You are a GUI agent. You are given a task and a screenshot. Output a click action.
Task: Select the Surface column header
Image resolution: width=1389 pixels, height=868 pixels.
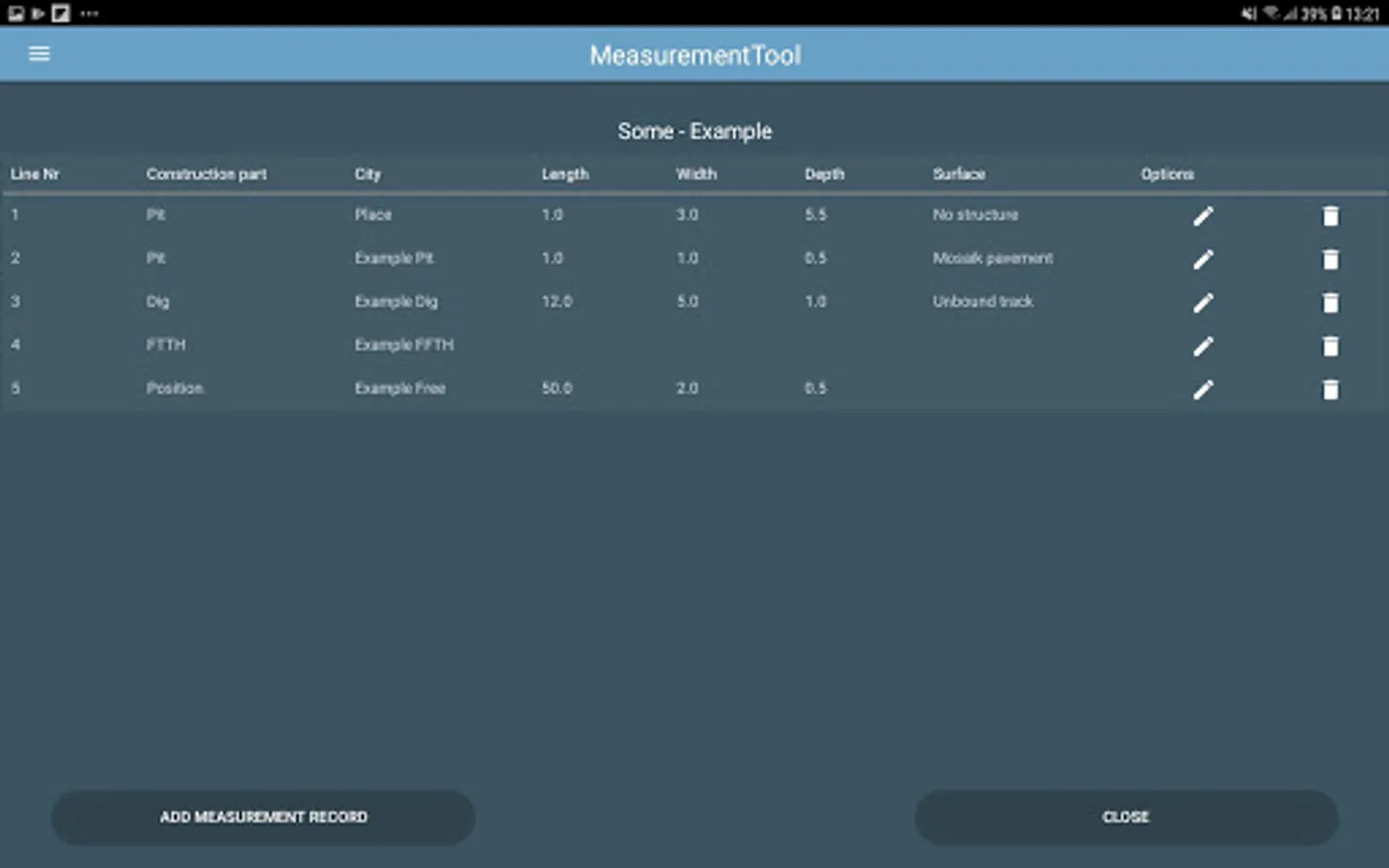(959, 175)
